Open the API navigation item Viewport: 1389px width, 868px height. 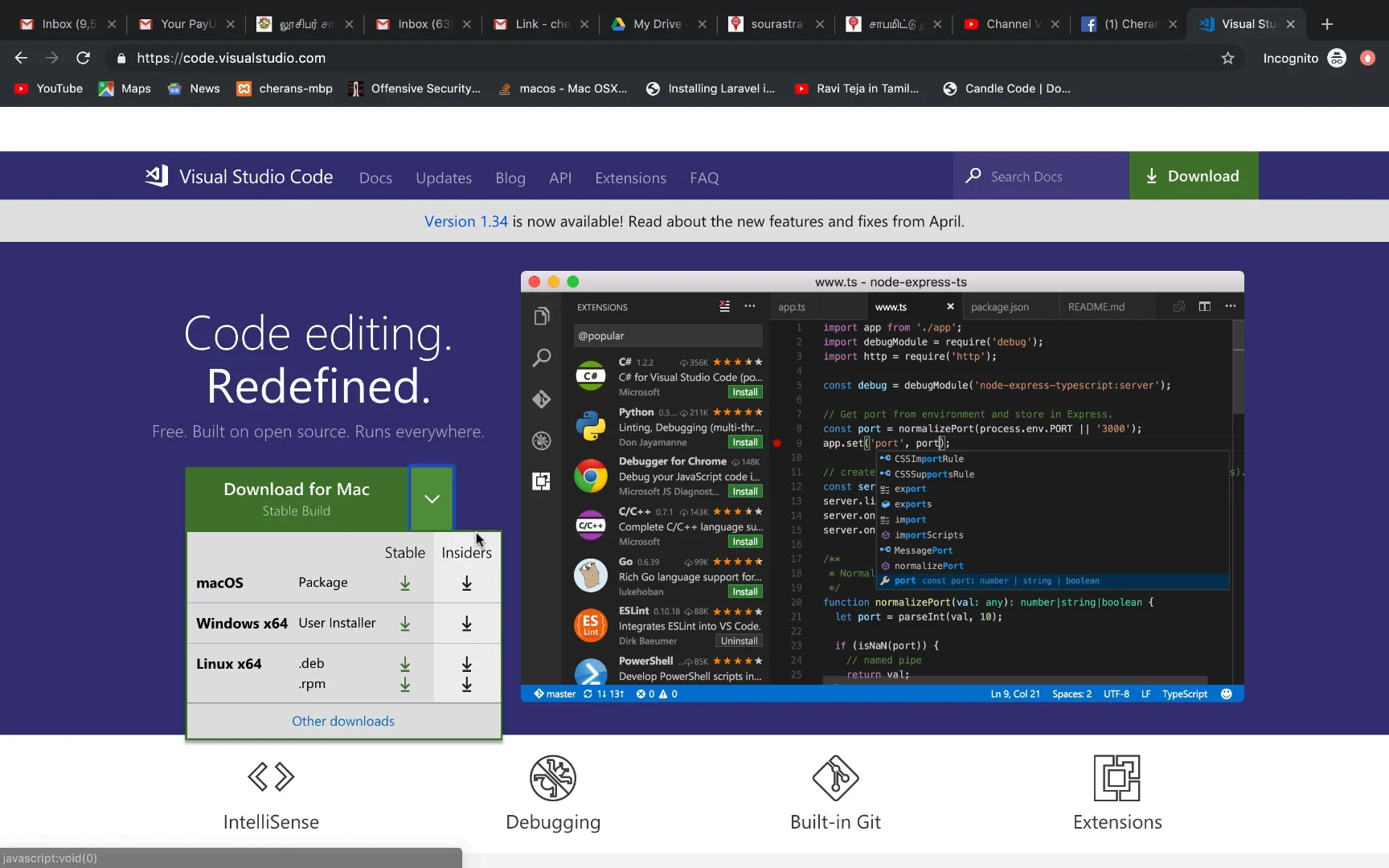click(560, 178)
